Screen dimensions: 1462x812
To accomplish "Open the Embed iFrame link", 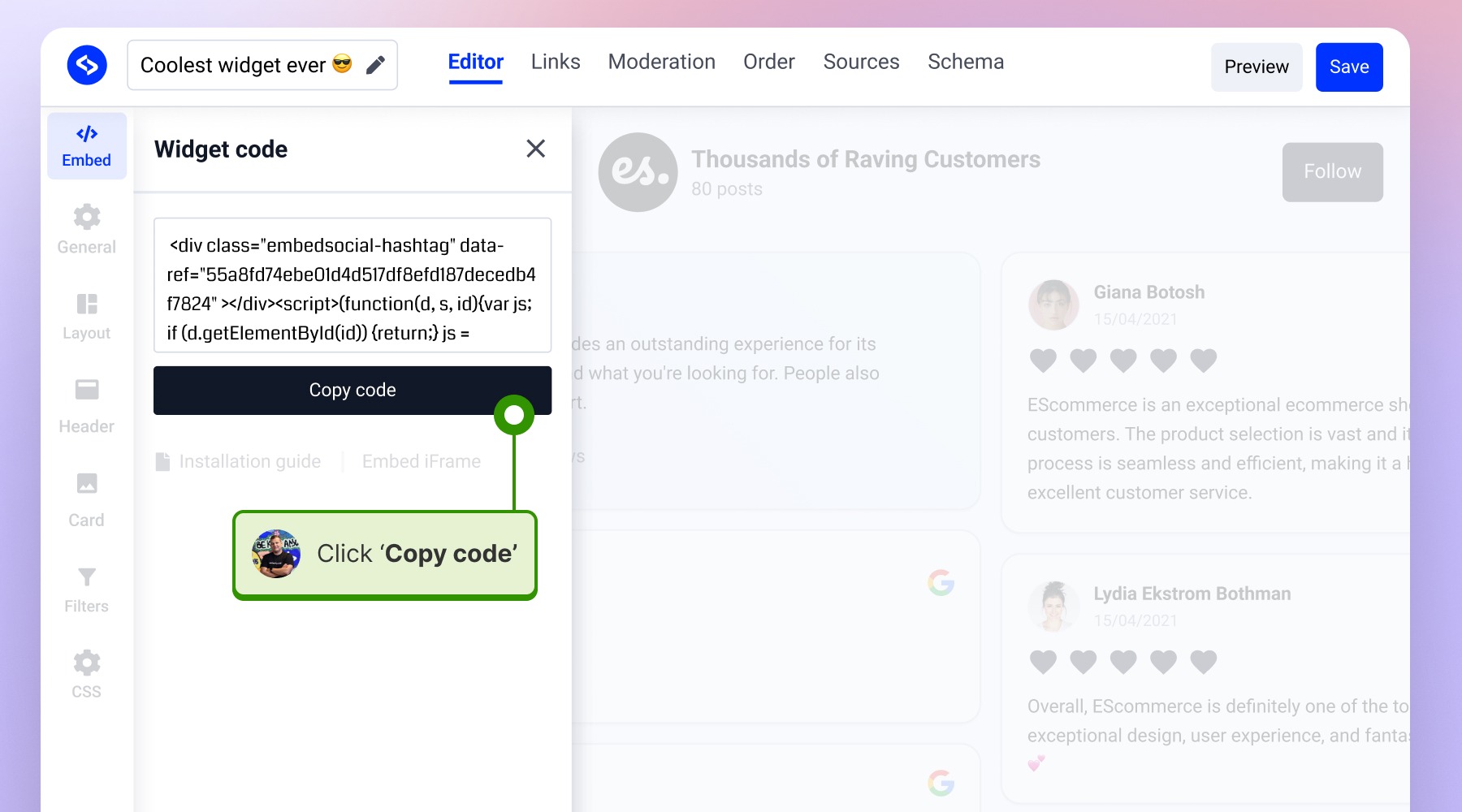I will [x=422, y=461].
